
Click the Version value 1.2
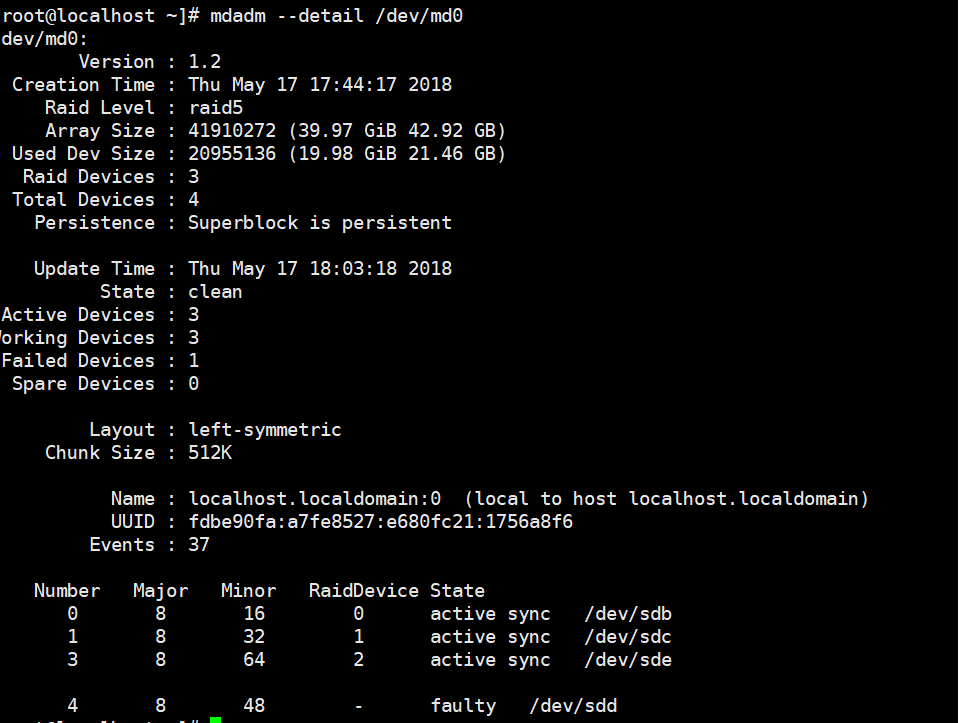205,61
